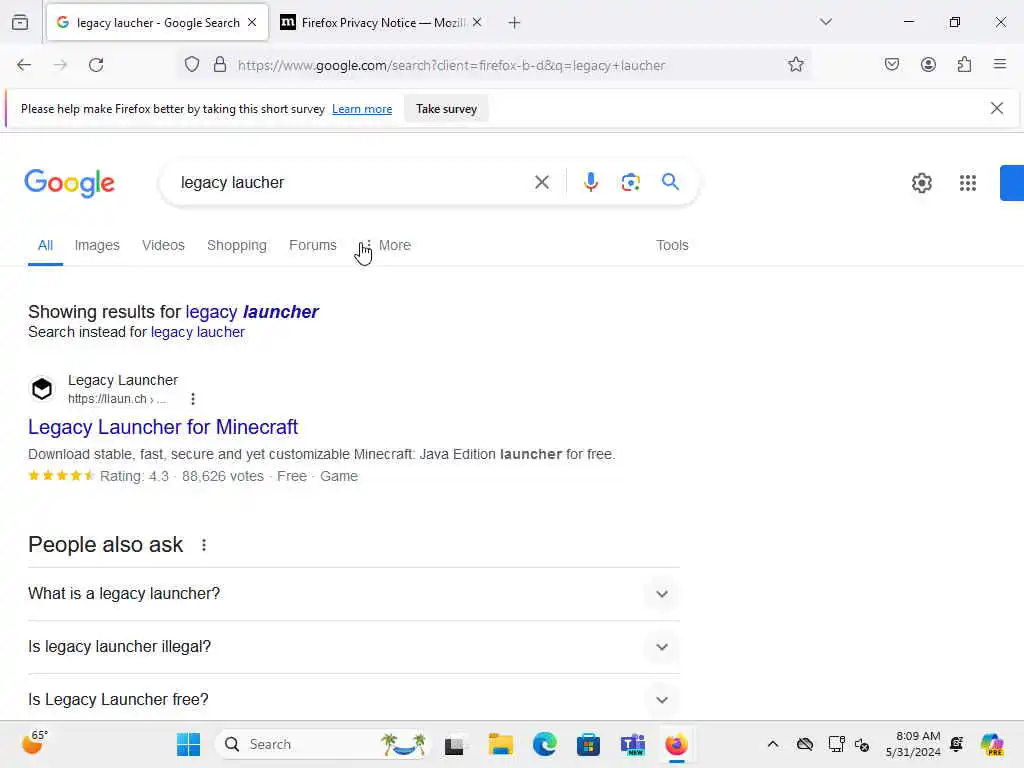
Task: Click corrected 'legacy launcher' link
Action: click(252, 312)
